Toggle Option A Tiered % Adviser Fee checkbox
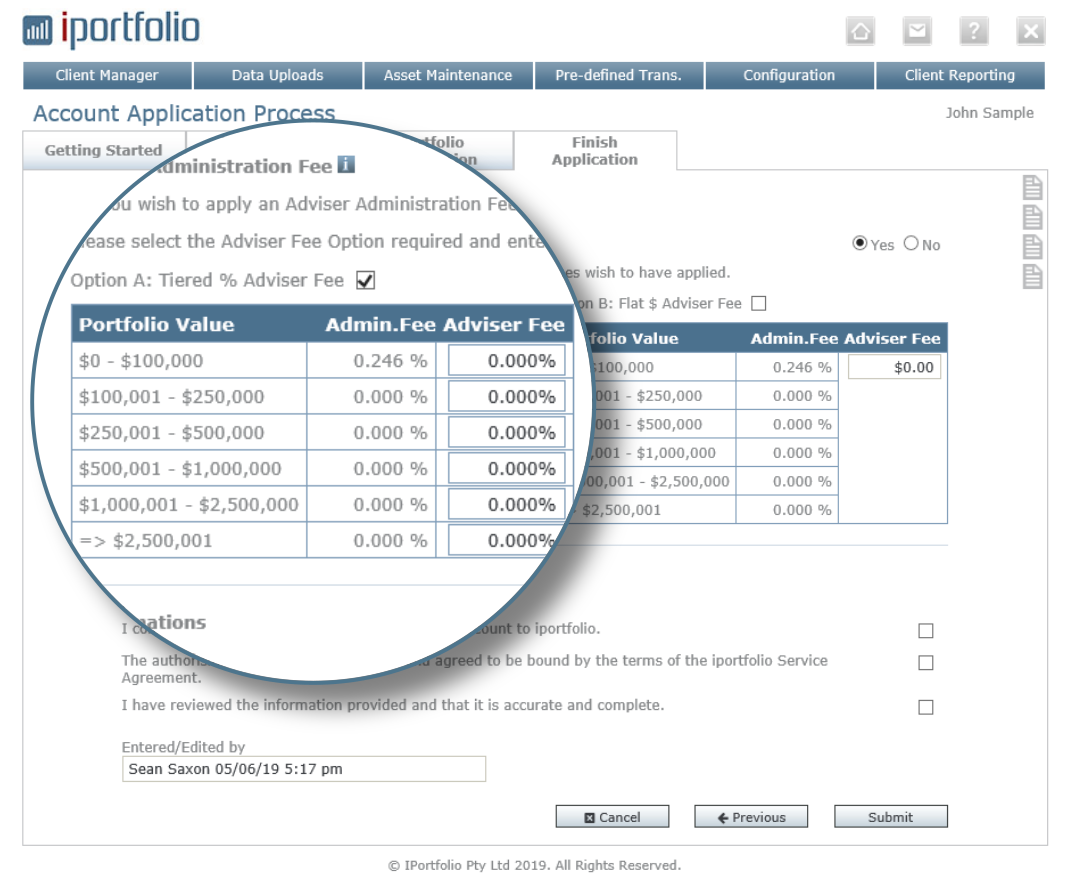The width and height of the screenshot is (1076, 884). point(365,281)
